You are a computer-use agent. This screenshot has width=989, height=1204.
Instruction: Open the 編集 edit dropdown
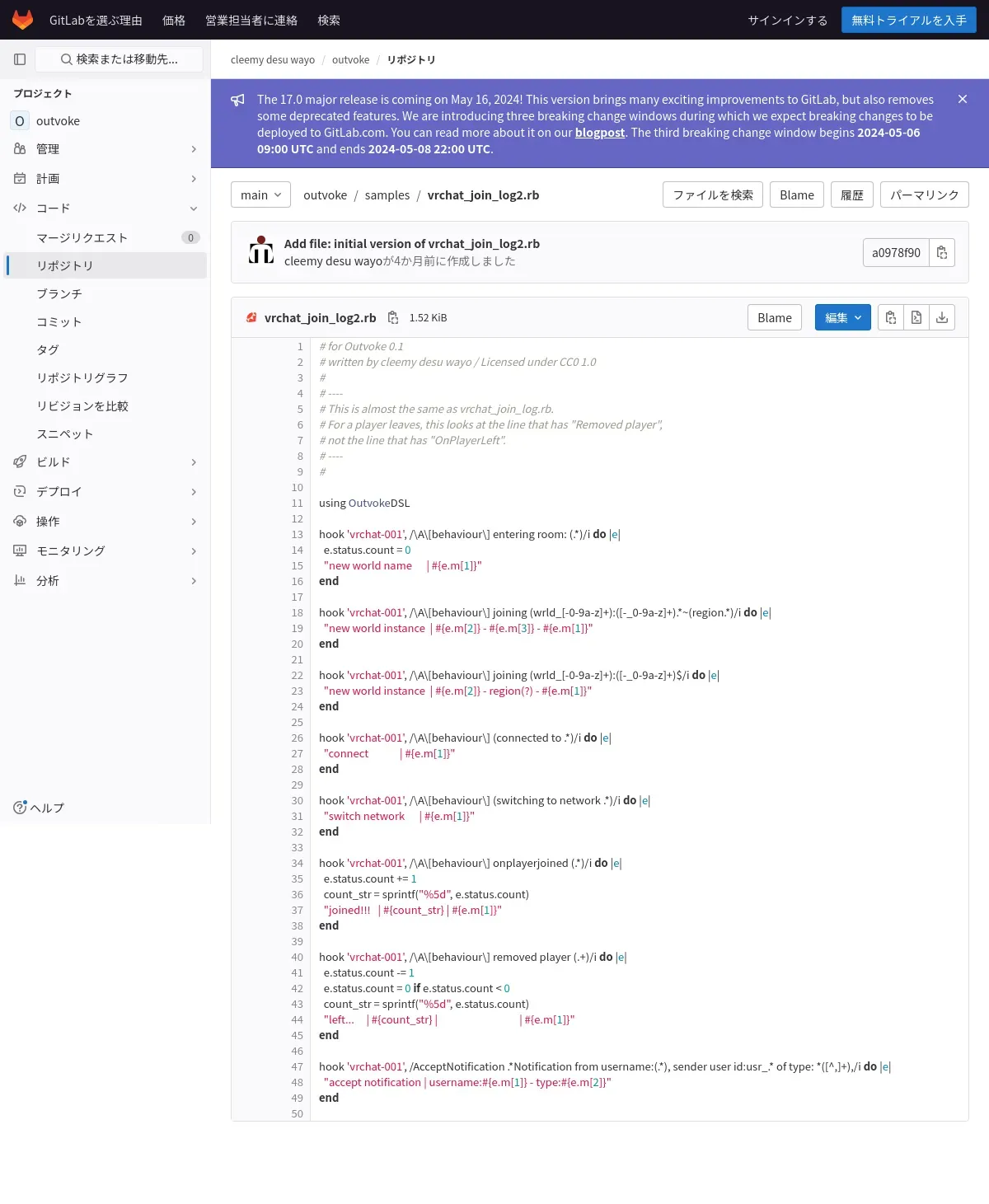pyautogui.click(x=842, y=317)
